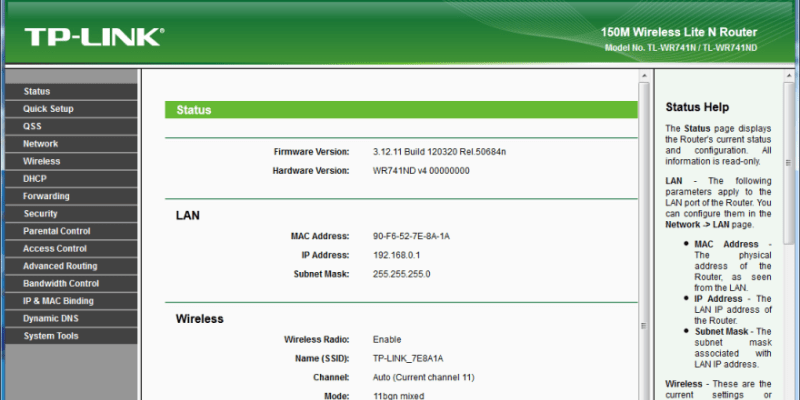
Task: Click the Subnet Mask label in the LAN section
Action: point(321,274)
